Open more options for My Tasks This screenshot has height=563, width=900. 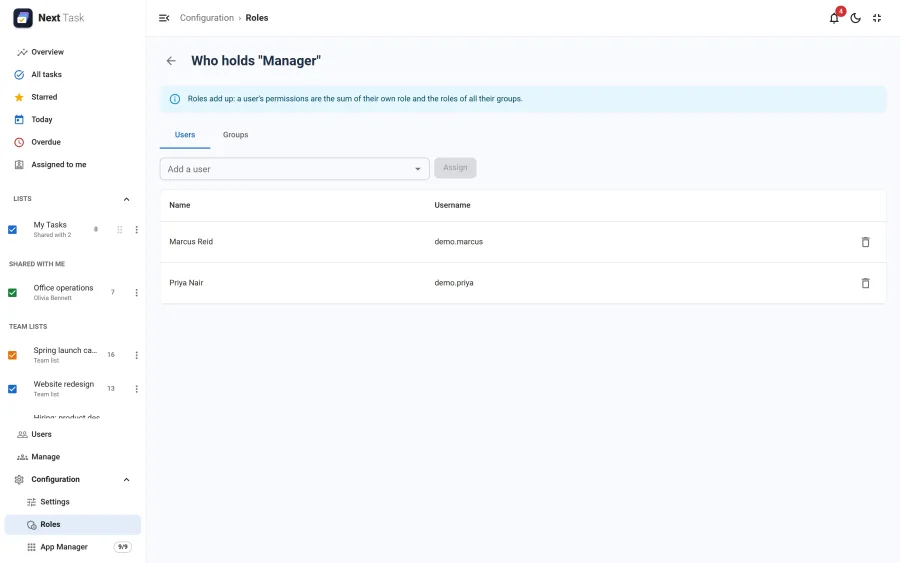(x=137, y=230)
